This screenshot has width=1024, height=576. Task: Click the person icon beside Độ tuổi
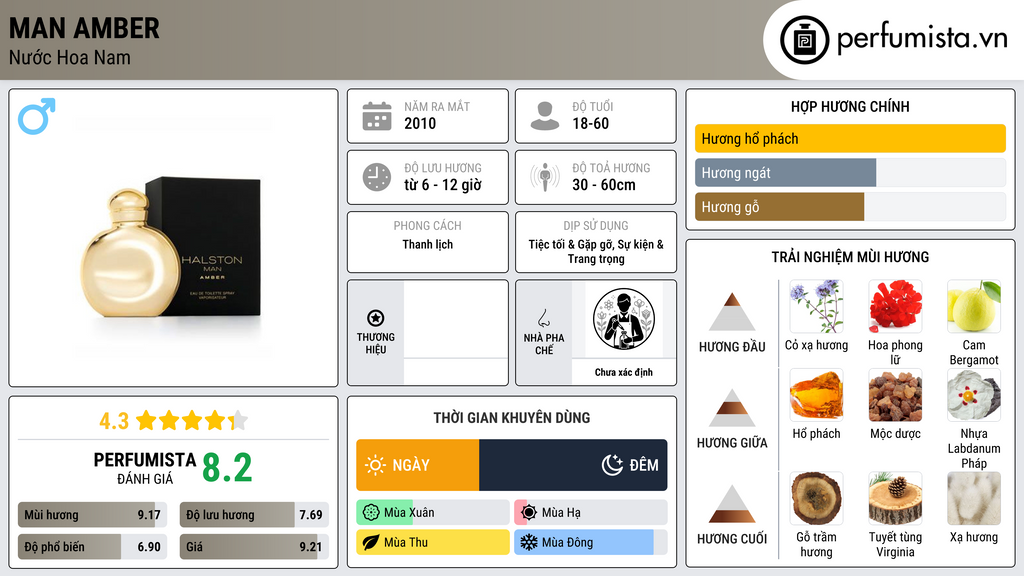point(545,116)
